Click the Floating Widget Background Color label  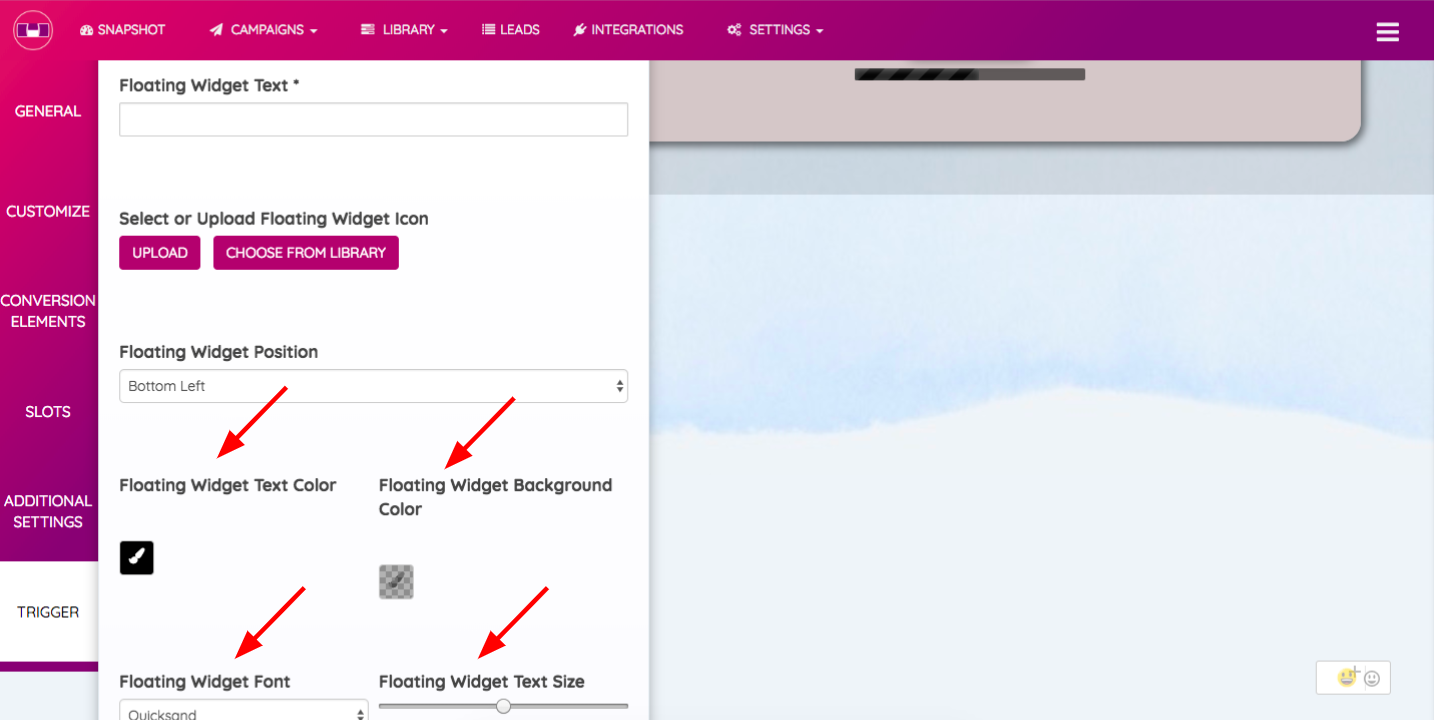point(495,497)
